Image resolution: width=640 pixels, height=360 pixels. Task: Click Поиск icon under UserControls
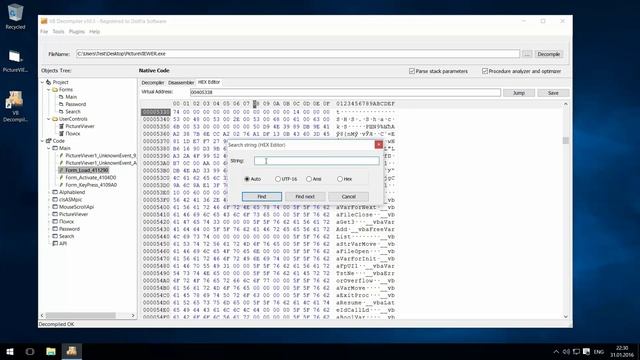(61, 133)
